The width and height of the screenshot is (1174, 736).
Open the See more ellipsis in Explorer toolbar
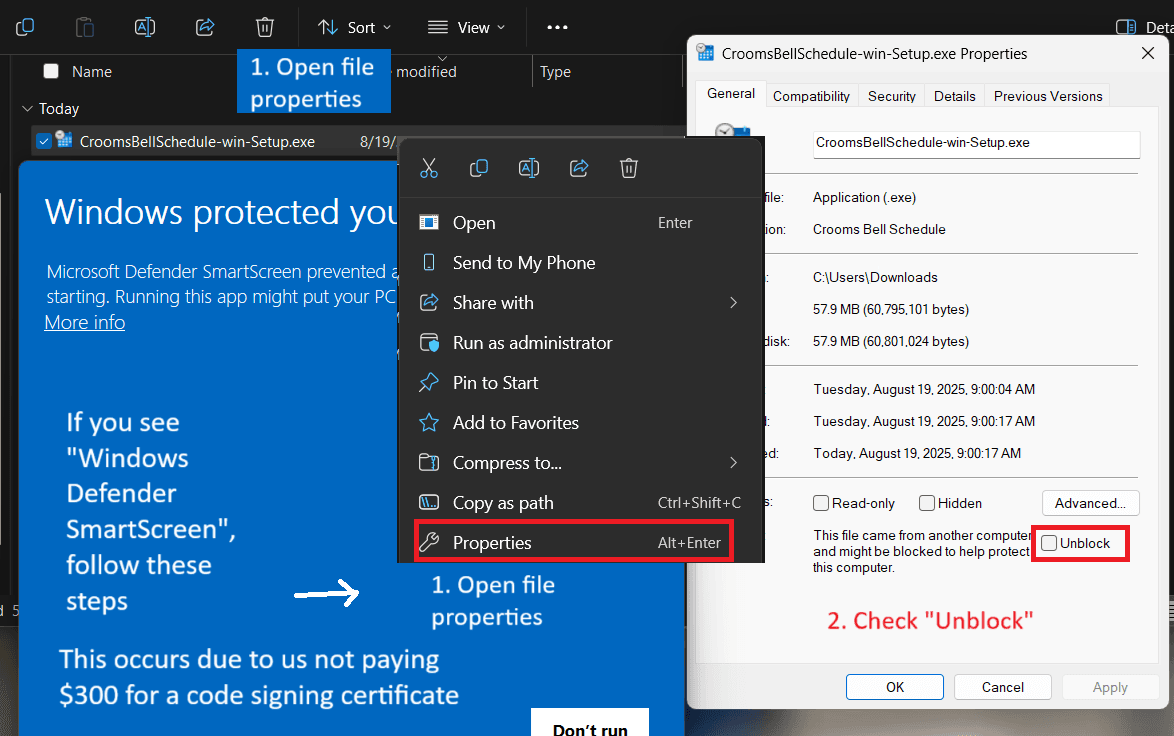557,28
